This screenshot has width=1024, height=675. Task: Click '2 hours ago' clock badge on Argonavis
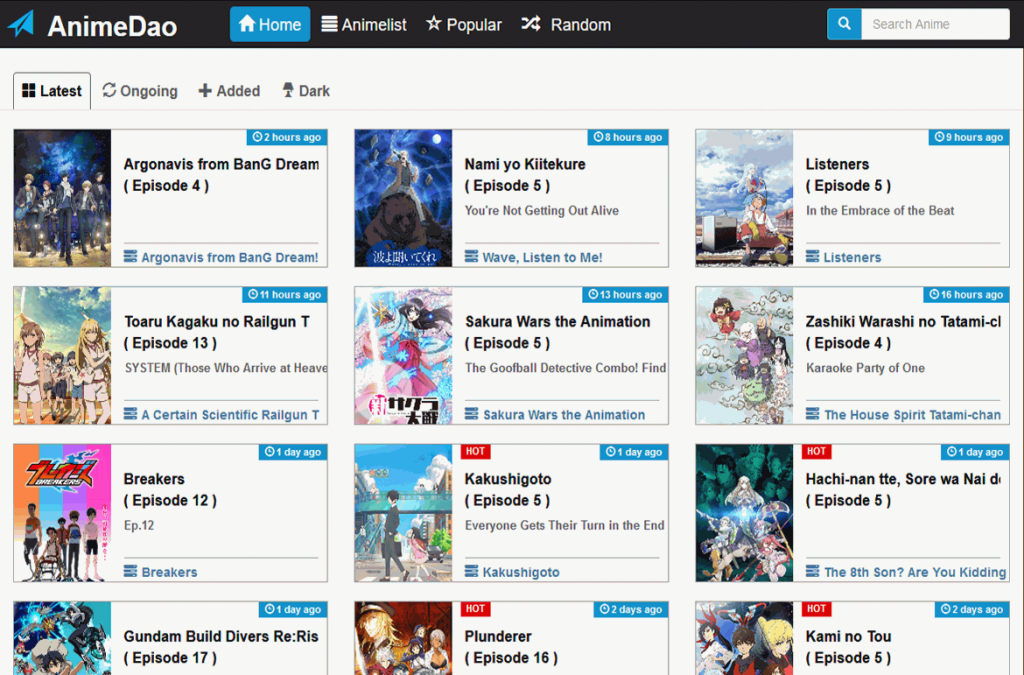click(x=287, y=137)
